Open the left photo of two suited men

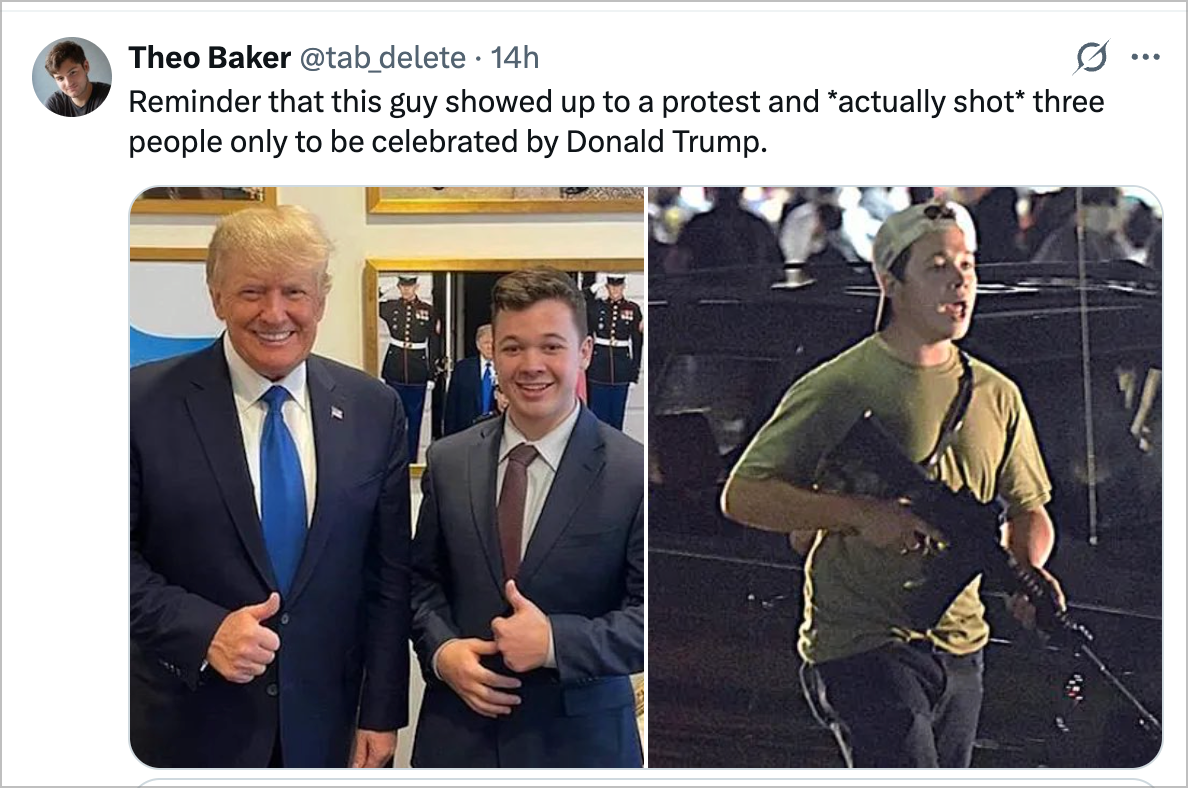point(387,477)
